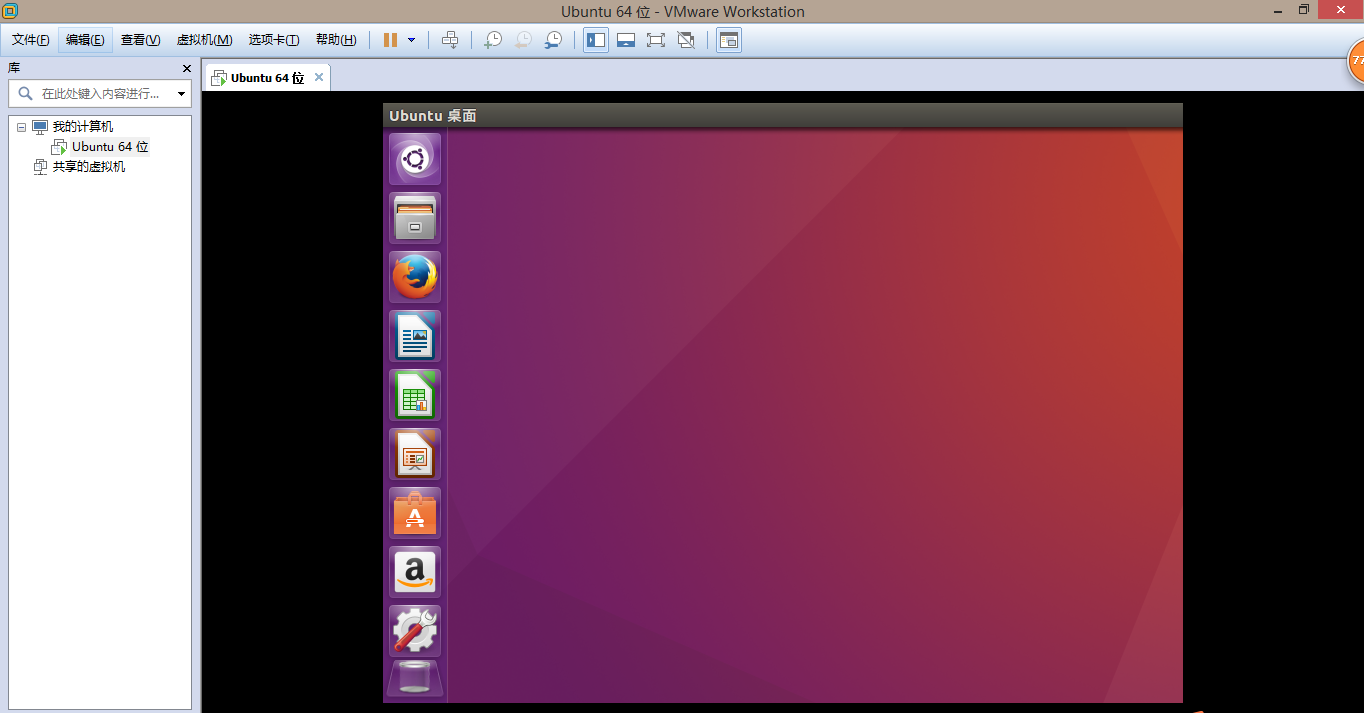The image size is (1364, 713).
Task: Open the 虚拟机(M) menu
Action: point(205,40)
